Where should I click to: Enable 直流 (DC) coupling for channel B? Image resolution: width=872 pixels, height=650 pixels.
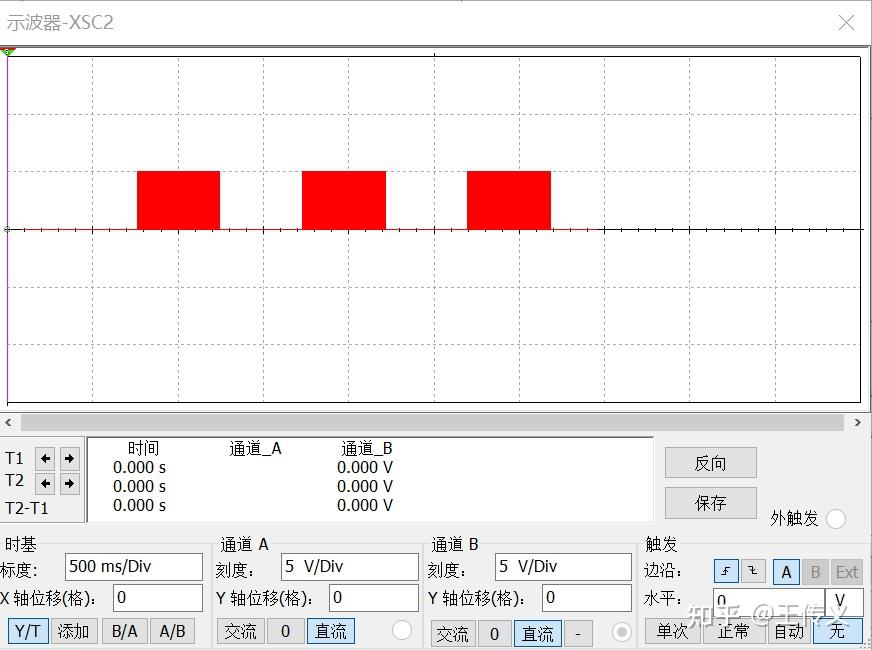[536, 634]
